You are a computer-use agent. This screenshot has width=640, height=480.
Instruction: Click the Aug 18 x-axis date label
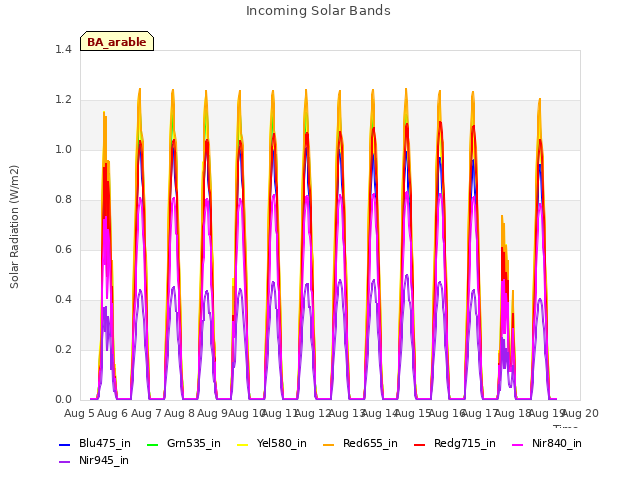[x=513, y=413]
